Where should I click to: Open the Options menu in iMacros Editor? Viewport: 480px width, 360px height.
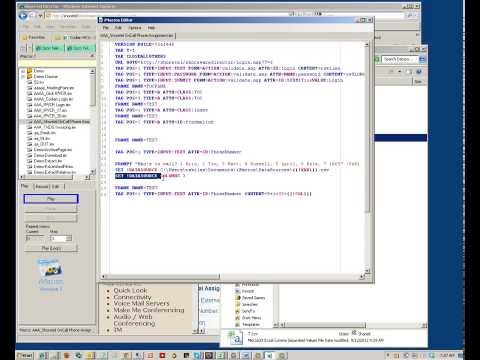tap(135, 28)
